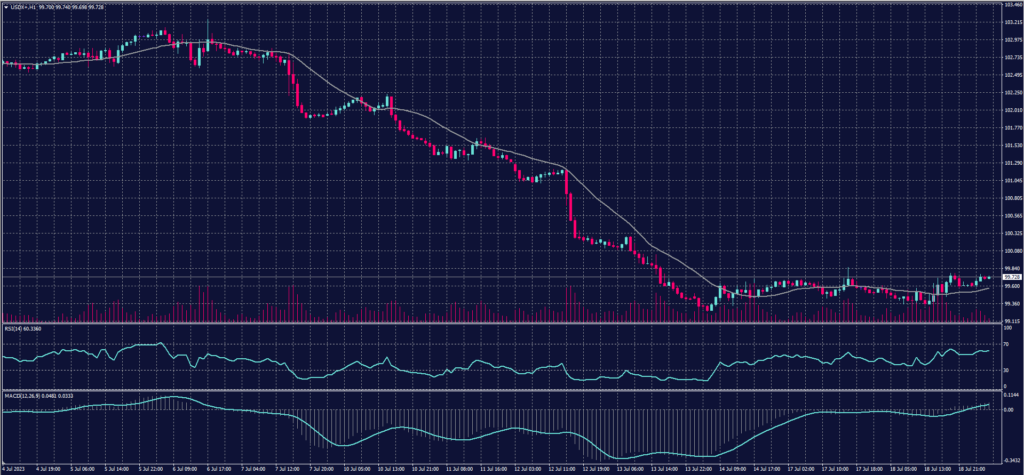Viewport: 1024px width, 475px height.
Task: Click the MACD 0.00 level label
Action: 1006,410
